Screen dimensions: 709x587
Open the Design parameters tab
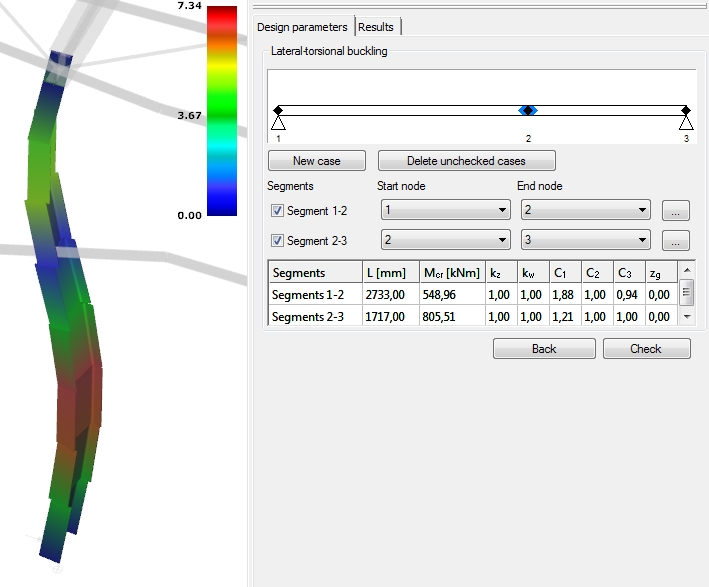tap(302, 27)
